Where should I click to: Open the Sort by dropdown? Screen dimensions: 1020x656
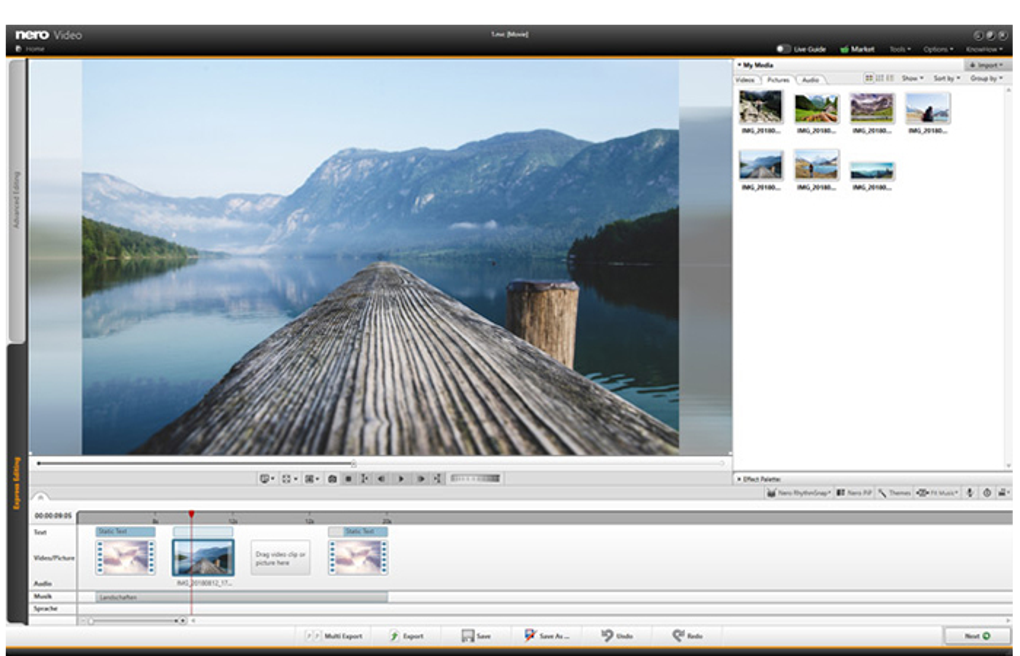click(x=946, y=78)
